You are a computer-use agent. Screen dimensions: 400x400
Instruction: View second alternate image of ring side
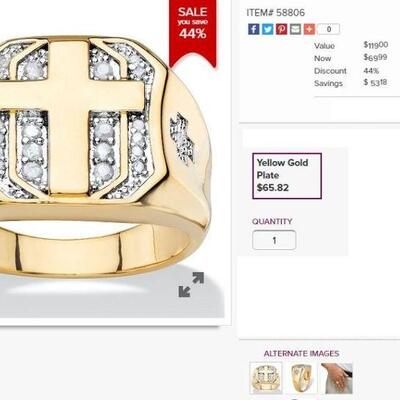tap(301, 379)
